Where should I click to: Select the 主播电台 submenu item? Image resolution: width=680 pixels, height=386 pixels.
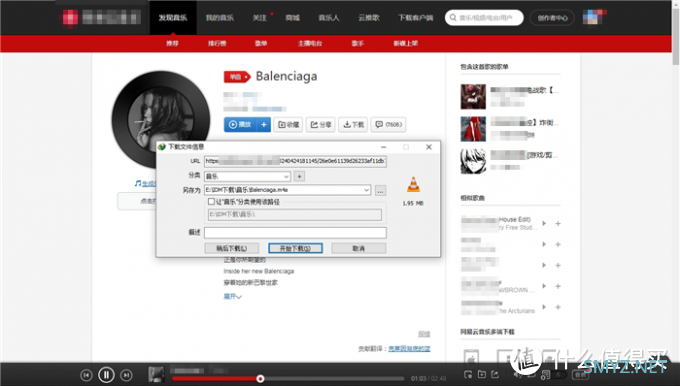[310, 43]
